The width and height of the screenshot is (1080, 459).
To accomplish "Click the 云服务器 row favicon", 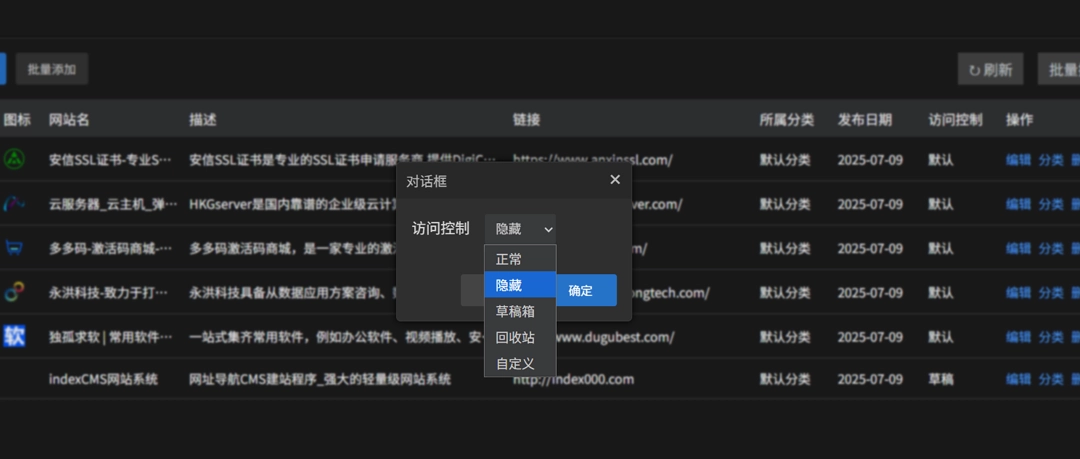I will [14, 204].
